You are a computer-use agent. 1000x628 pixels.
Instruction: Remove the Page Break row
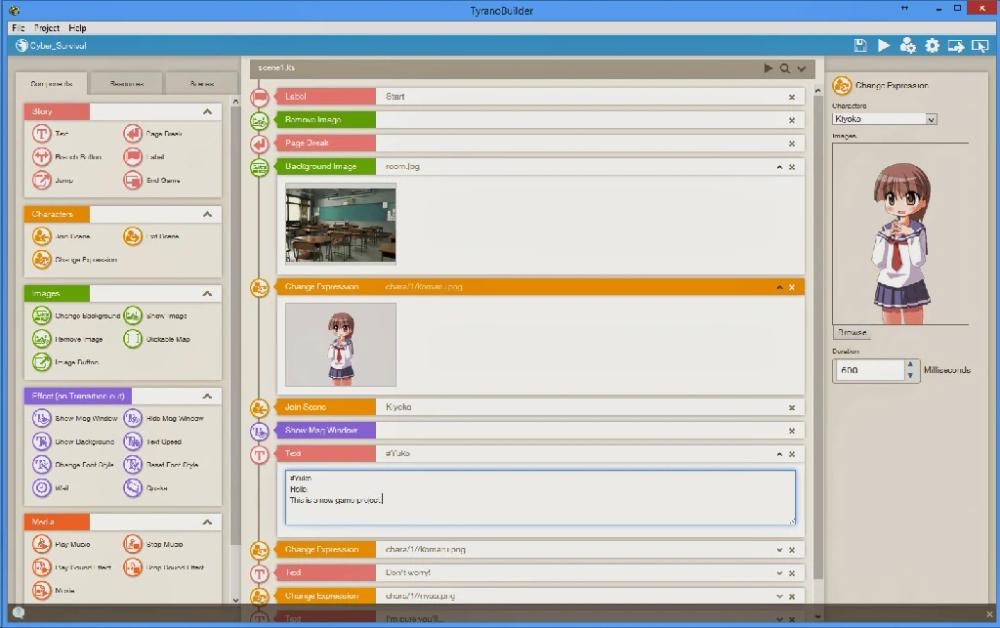[x=791, y=143]
